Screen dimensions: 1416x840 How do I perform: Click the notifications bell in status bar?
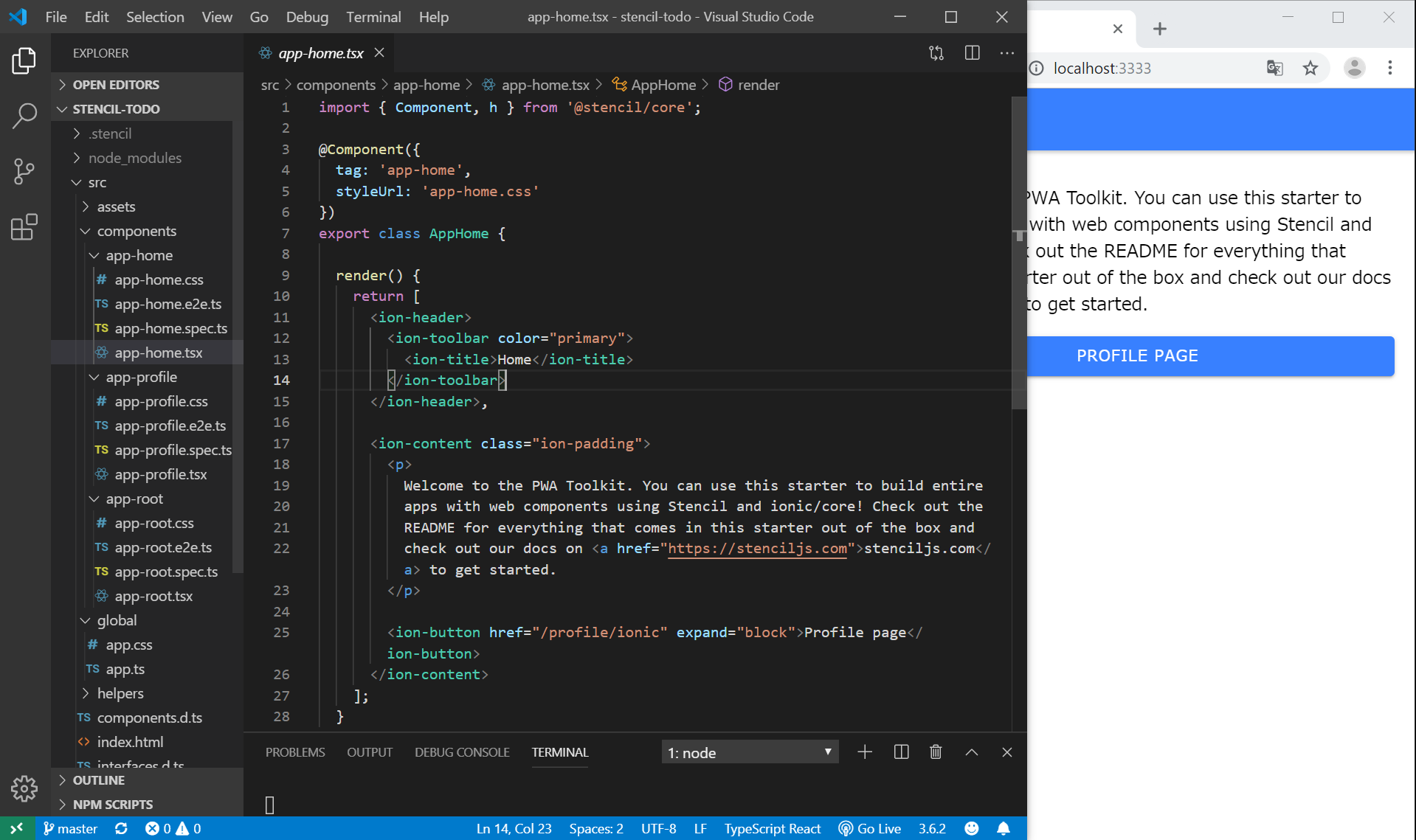[1004, 828]
